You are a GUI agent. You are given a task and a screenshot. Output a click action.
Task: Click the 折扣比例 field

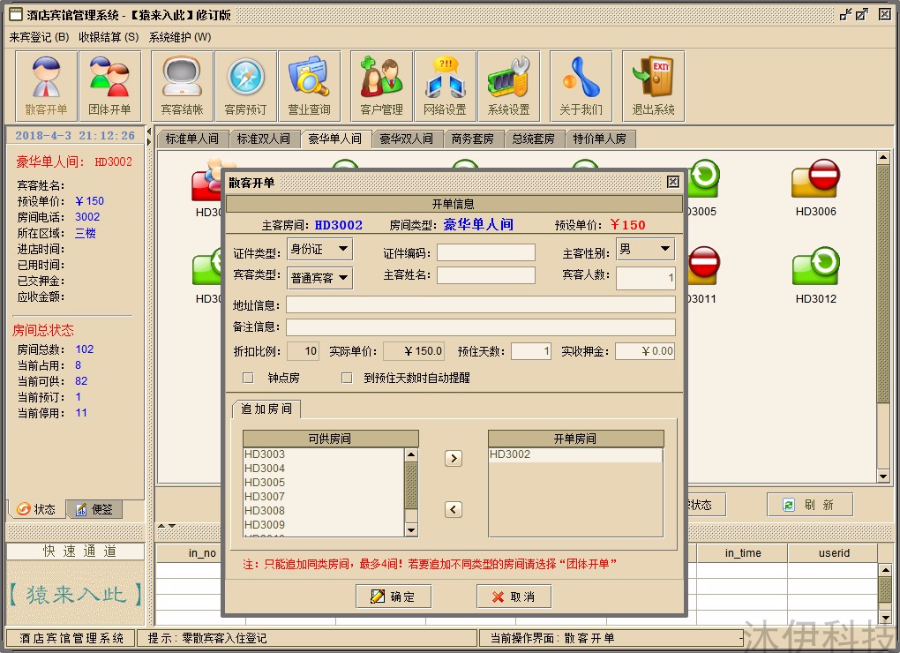click(x=303, y=351)
